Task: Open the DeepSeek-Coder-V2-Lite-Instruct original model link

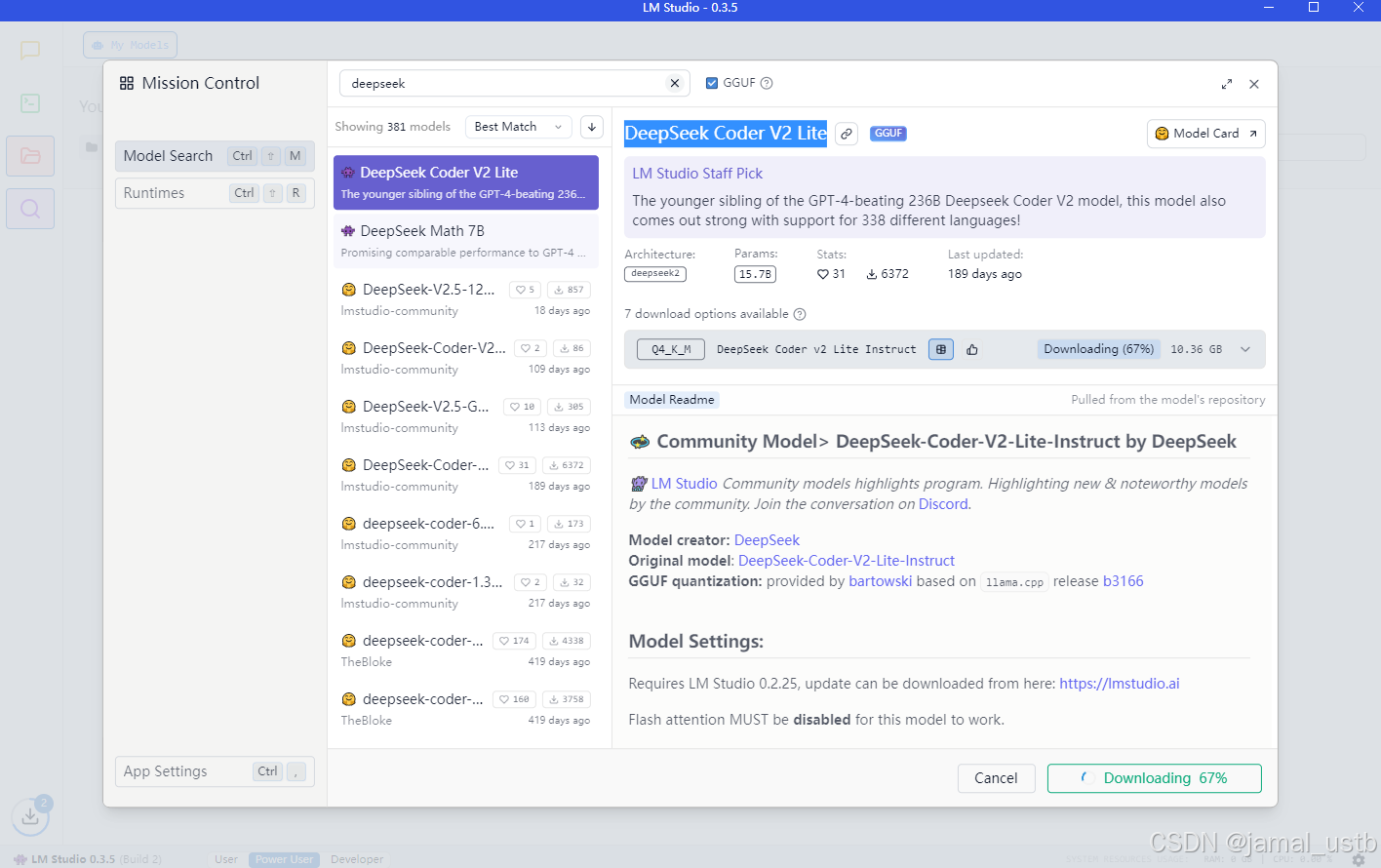Action: (x=847, y=561)
